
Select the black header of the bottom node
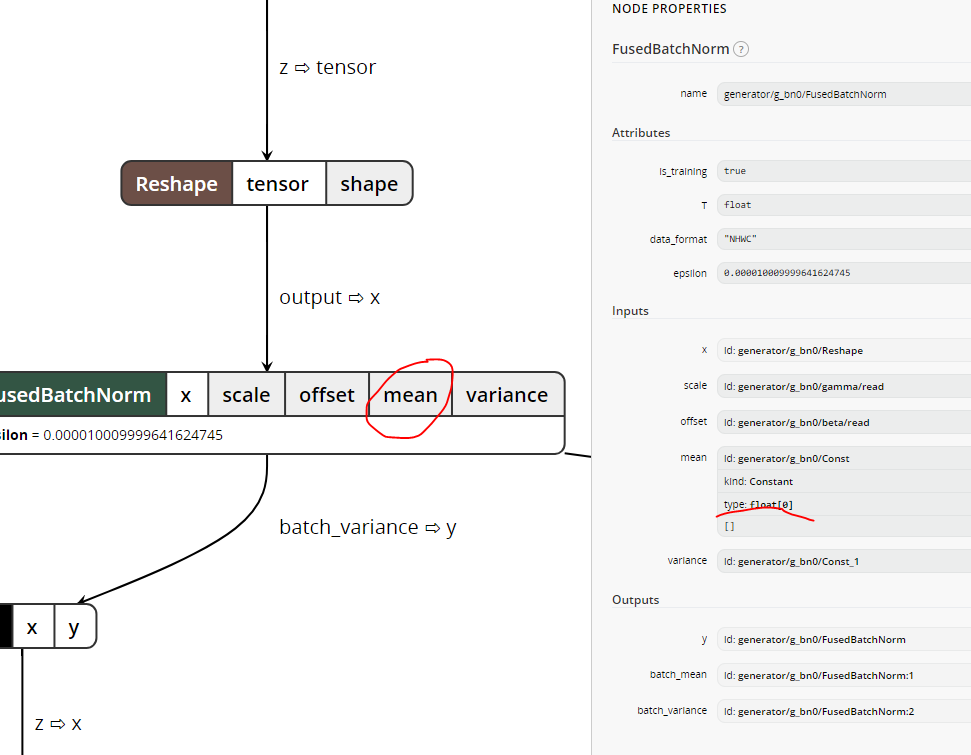pyautogui.click(x=6, y=627)
